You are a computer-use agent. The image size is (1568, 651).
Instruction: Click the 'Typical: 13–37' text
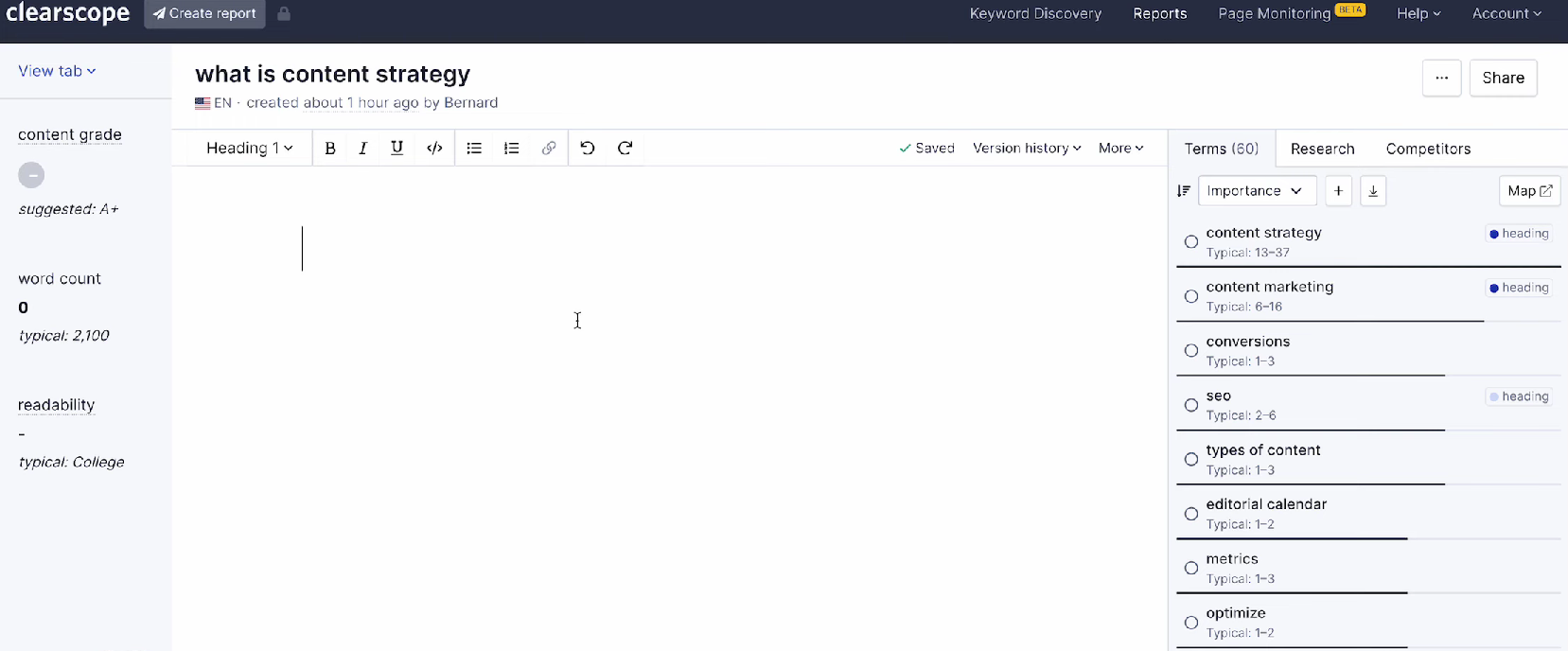coord(1247,253)
